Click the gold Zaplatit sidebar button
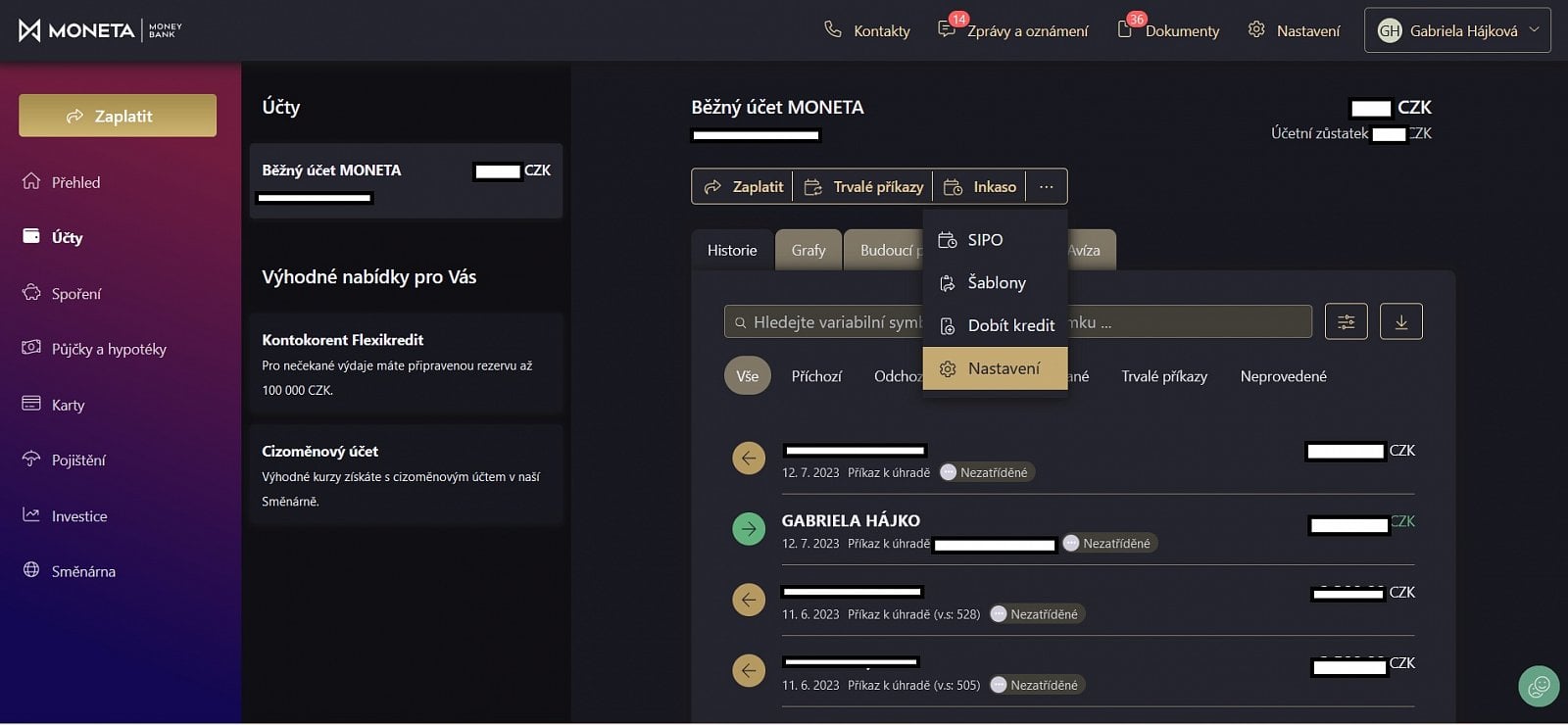Screen dimensions: 1568x725 tap(118, 116)
